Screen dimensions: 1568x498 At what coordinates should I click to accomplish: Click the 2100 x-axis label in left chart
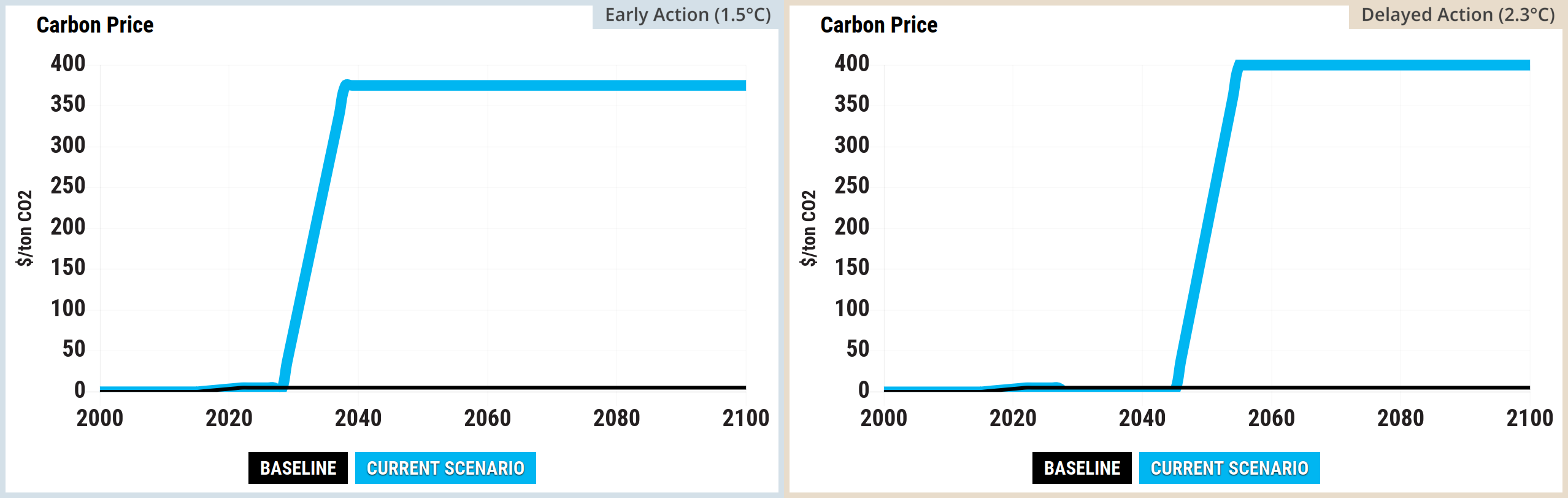coord(745,418)
